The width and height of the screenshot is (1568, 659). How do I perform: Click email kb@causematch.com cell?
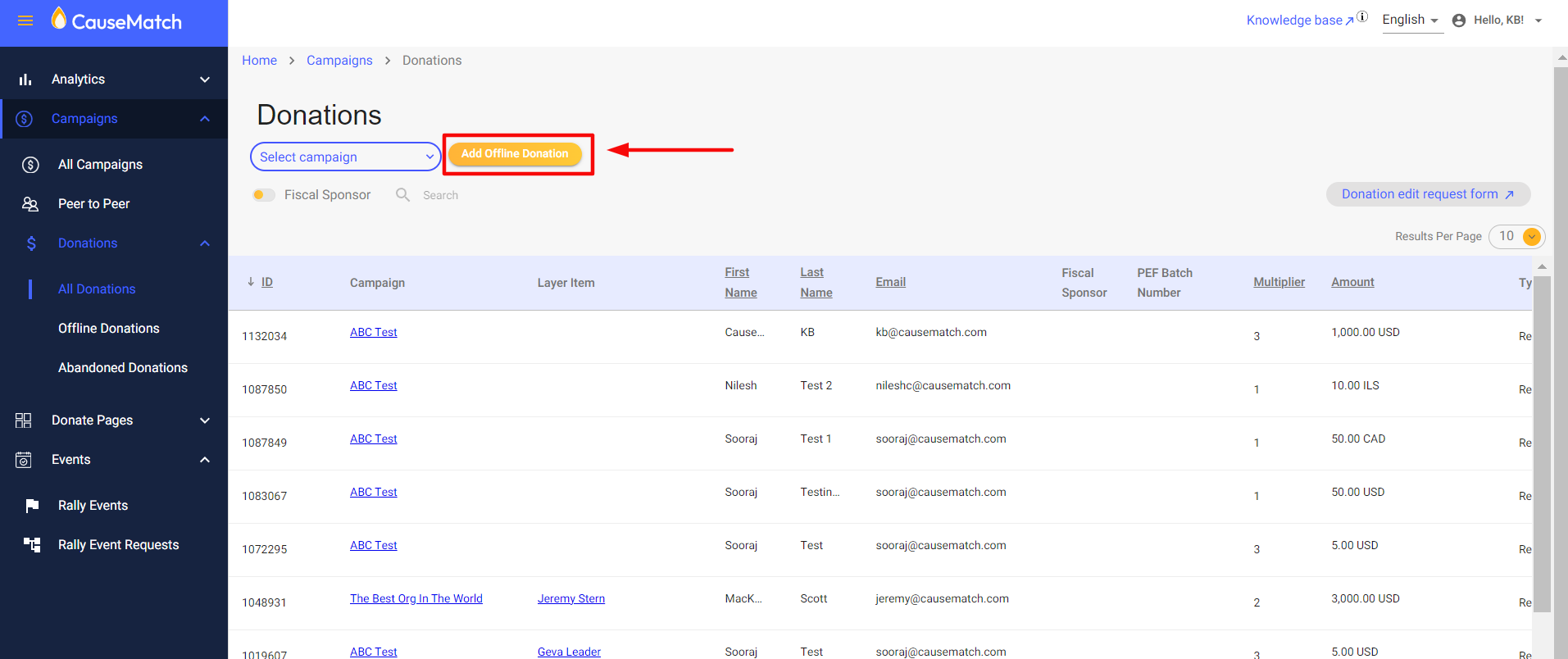coord(931,332)
